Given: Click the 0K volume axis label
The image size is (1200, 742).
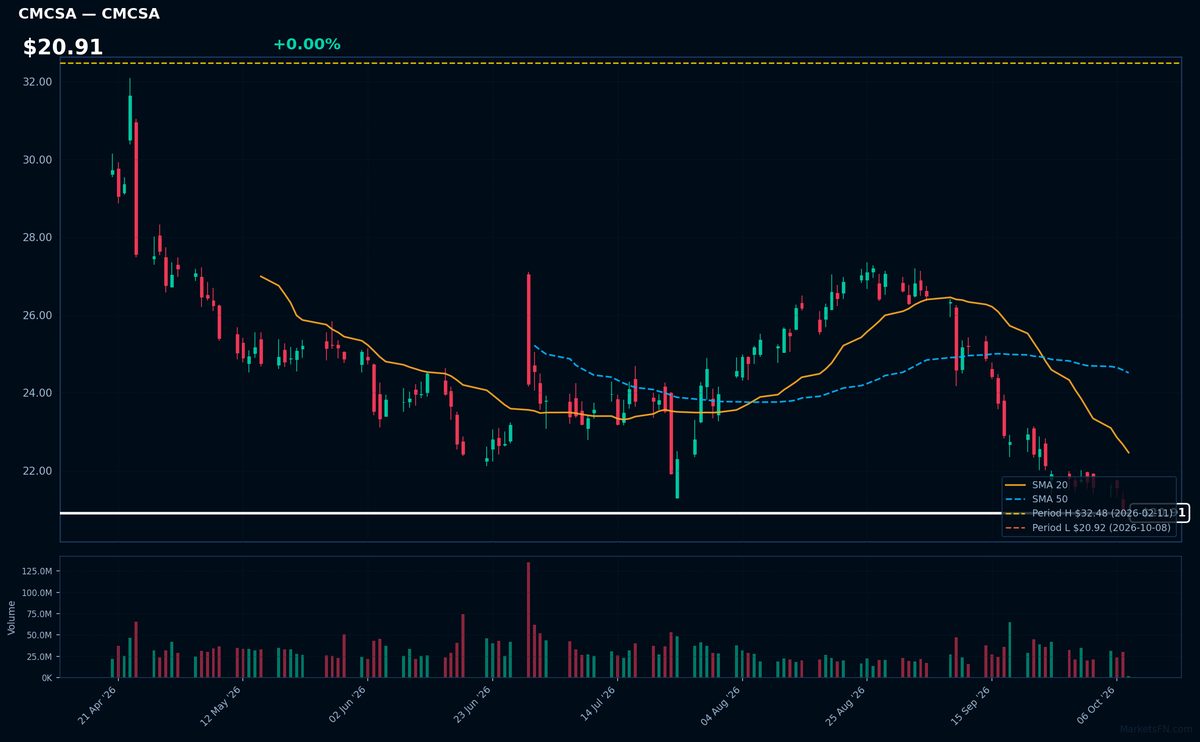Looking at the screenshot, I should (x=46, y=678).
